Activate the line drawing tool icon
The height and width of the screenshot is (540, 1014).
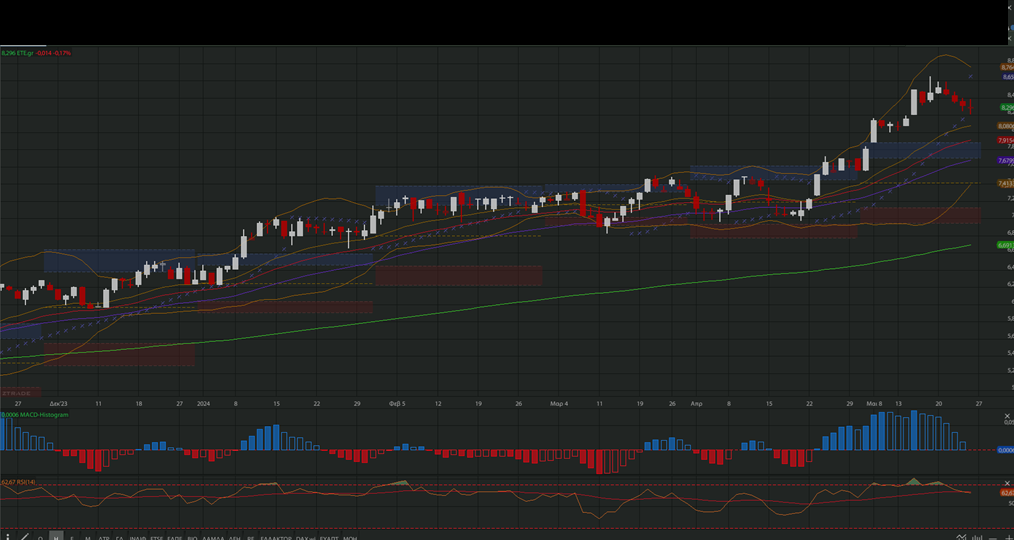pyautogui.click(x=25, y=536)
